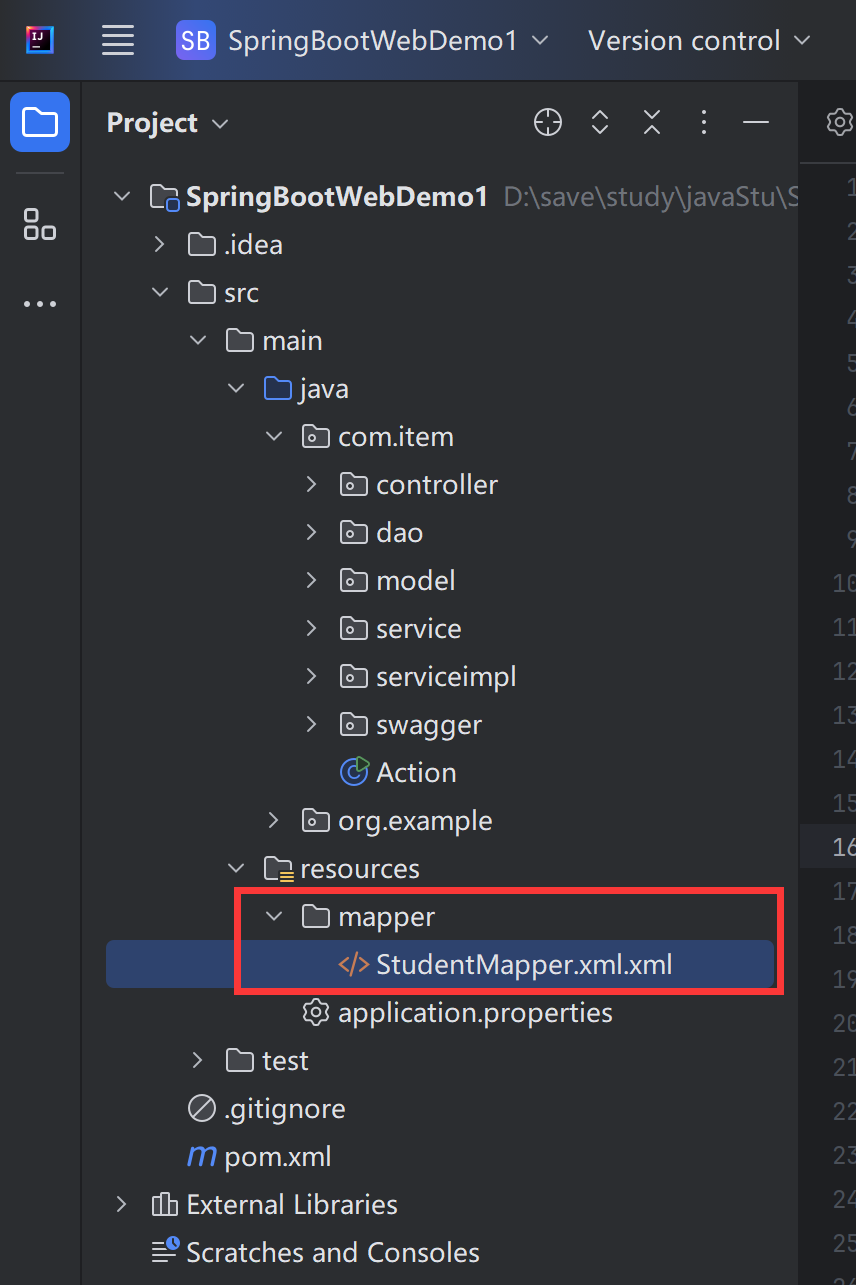Open the SpringBootWebDemo1 project dropdown
The height and width of the screenshot is (1285, 856).
pos(364,41)
